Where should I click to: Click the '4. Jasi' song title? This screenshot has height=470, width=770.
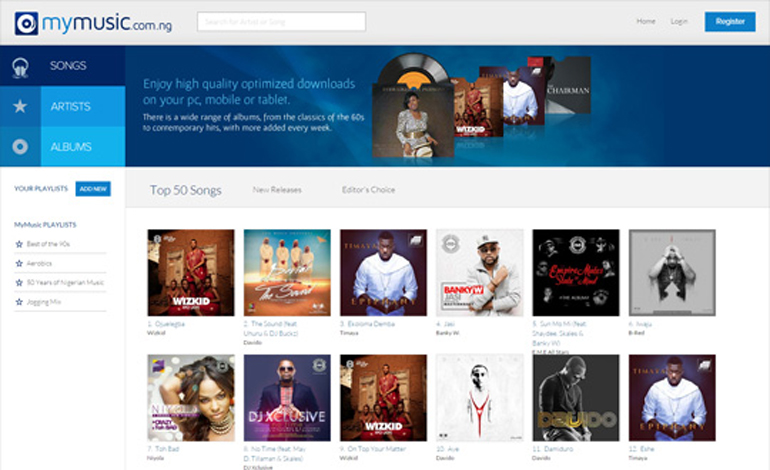(445, 324)
